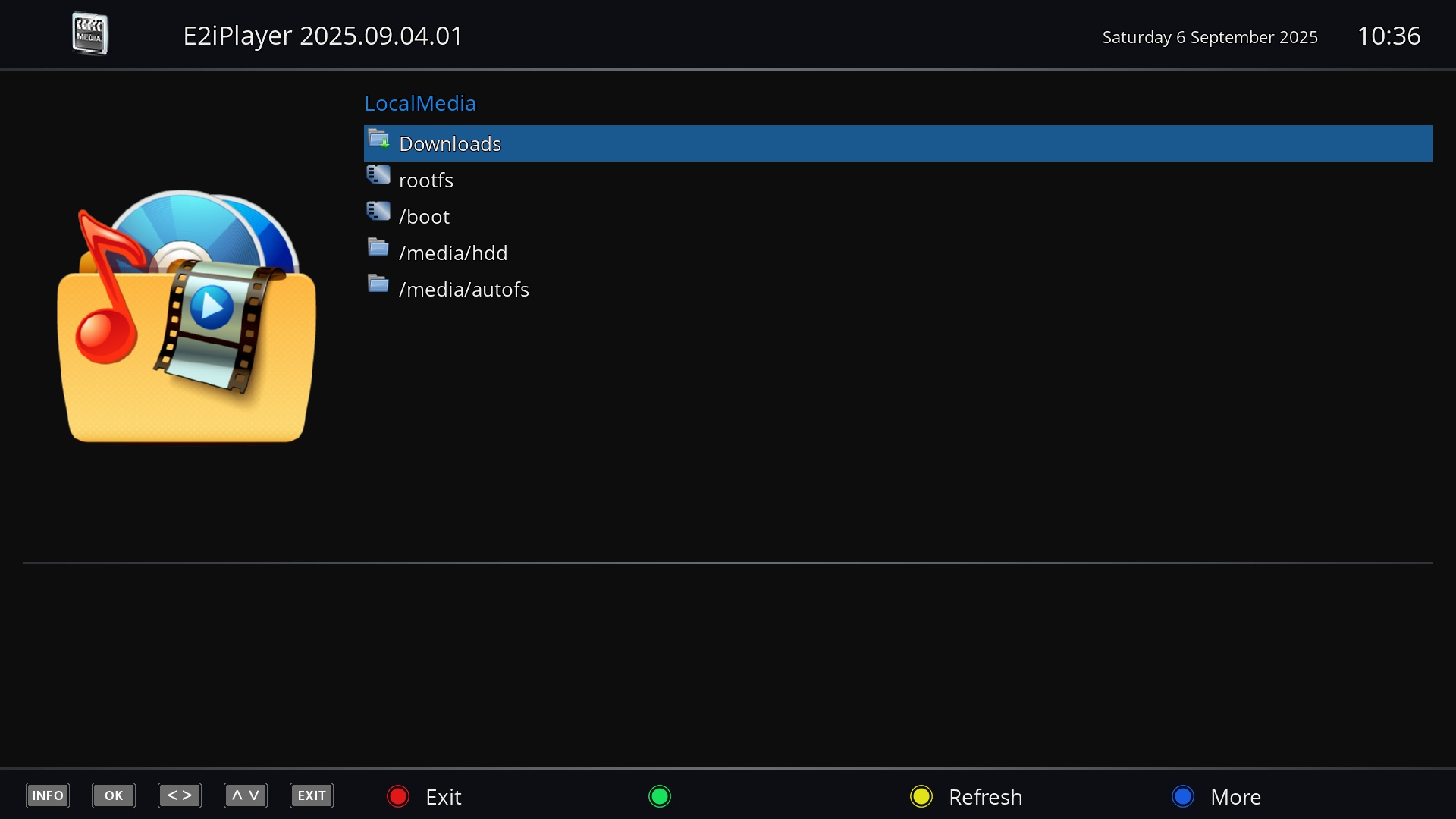Click the LocalMedia heading
Image resolution: width=1456 pixels, height=819 pixels.
[x=419, y=103]
